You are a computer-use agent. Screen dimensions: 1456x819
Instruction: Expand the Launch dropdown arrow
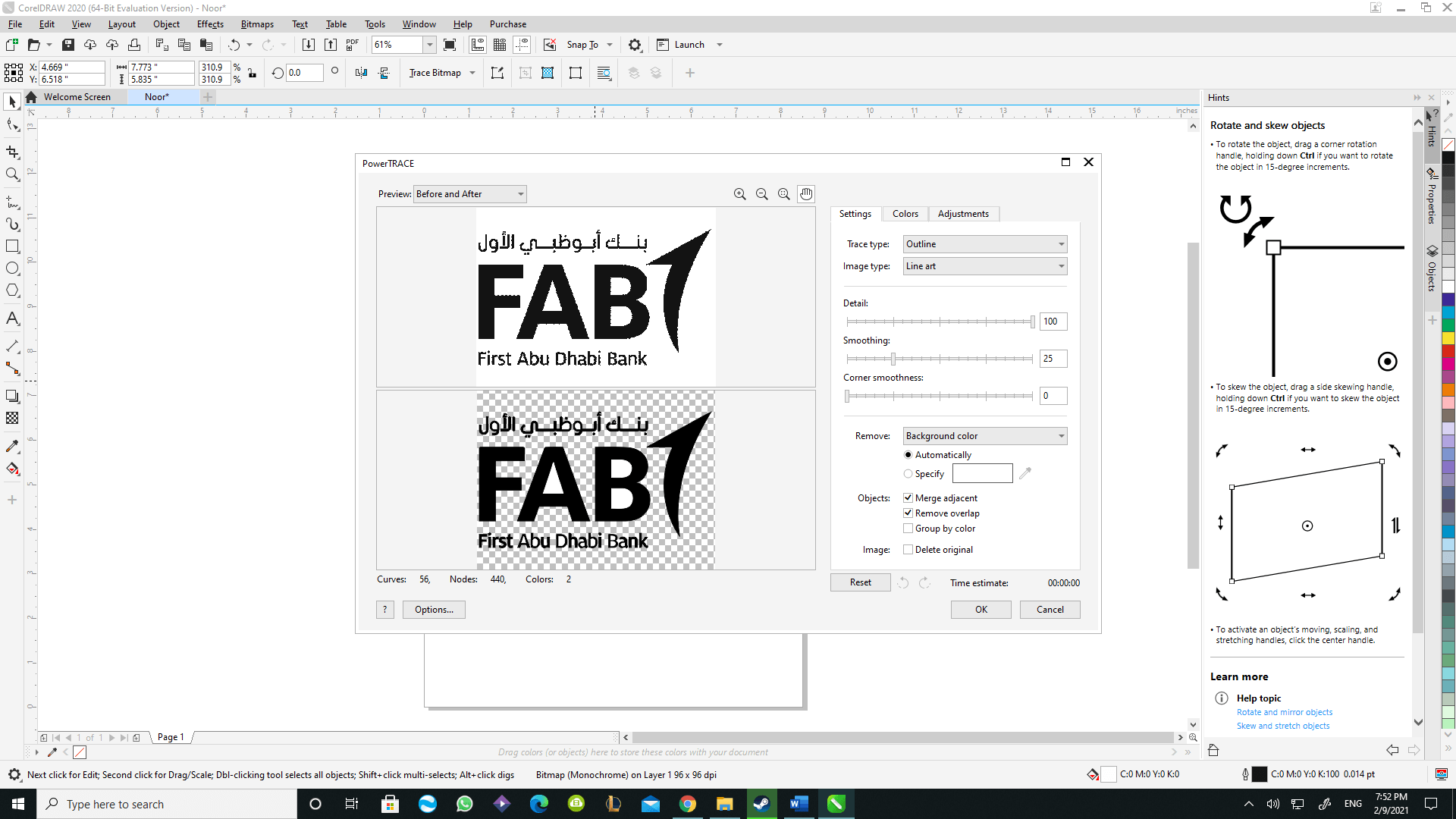click(x=720, y=45)
